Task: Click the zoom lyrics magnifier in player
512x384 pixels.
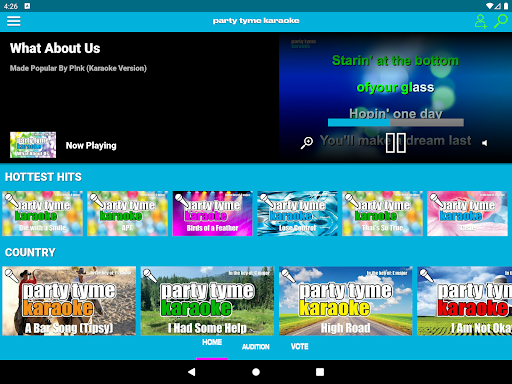Action: tap(307, 143)
